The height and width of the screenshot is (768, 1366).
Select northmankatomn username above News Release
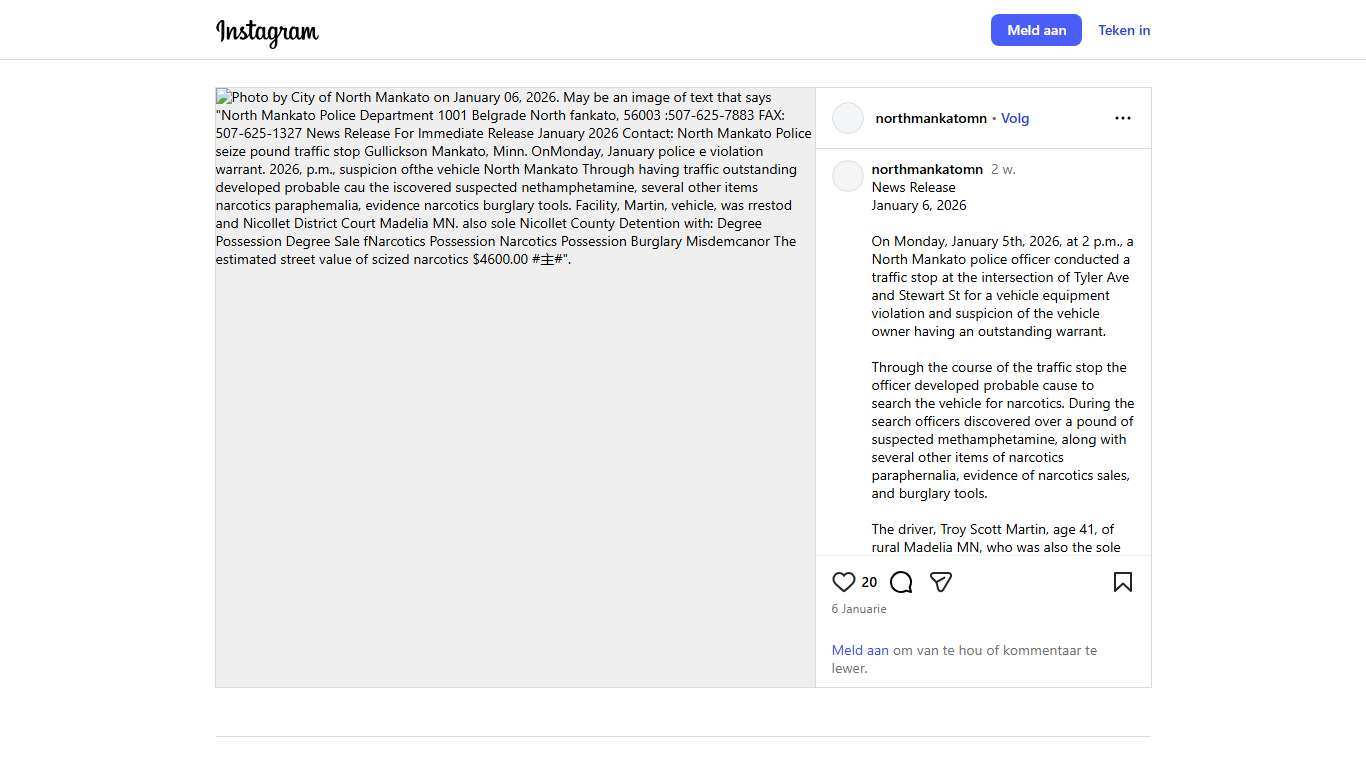tap(926, 169)
